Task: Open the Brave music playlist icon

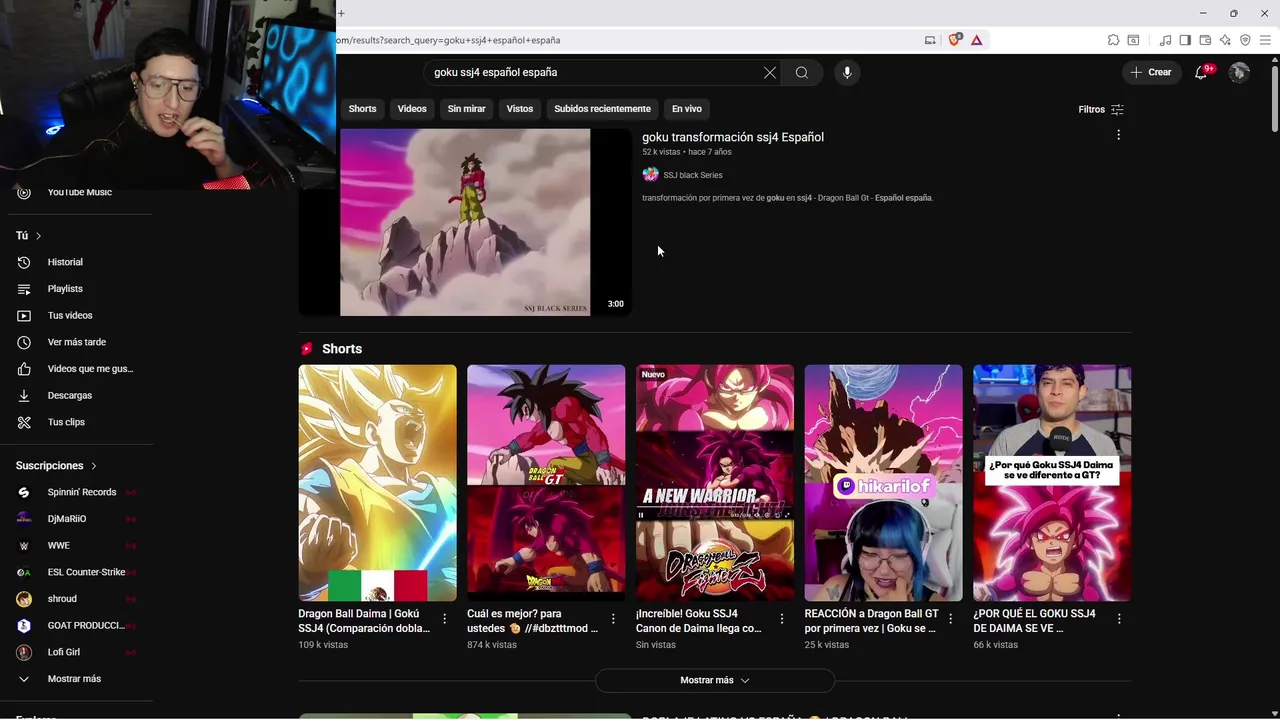Action: pyautogui.click(x=1165, y=40)
